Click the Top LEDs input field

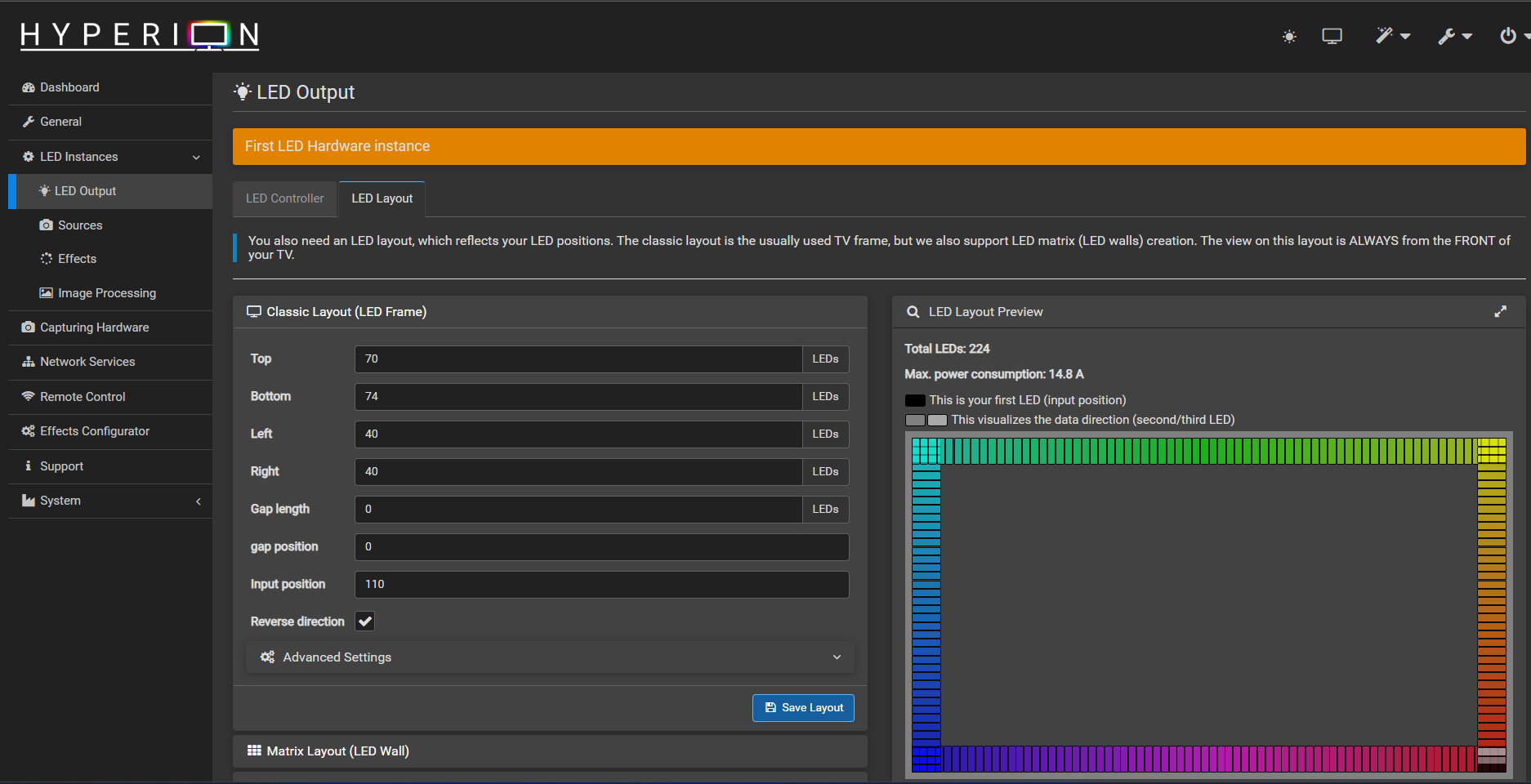click(x=578, y=359)
